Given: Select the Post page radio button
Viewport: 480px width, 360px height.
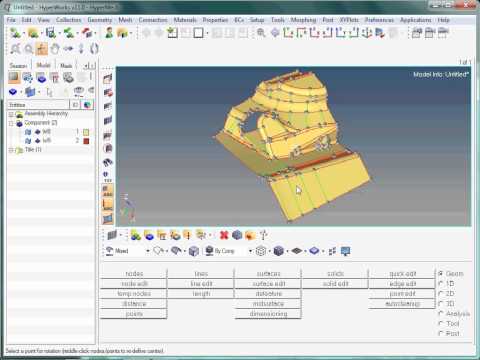Looking at the screenshot, I should (441, 333).
